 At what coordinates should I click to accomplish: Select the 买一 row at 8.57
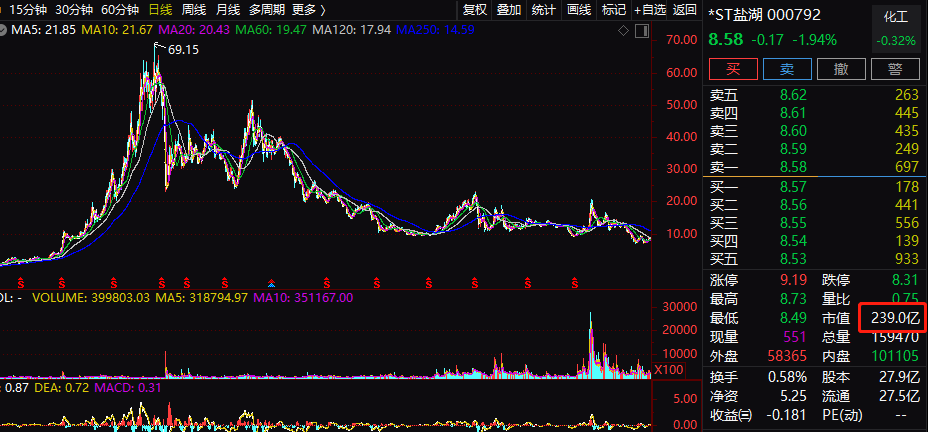814,188
